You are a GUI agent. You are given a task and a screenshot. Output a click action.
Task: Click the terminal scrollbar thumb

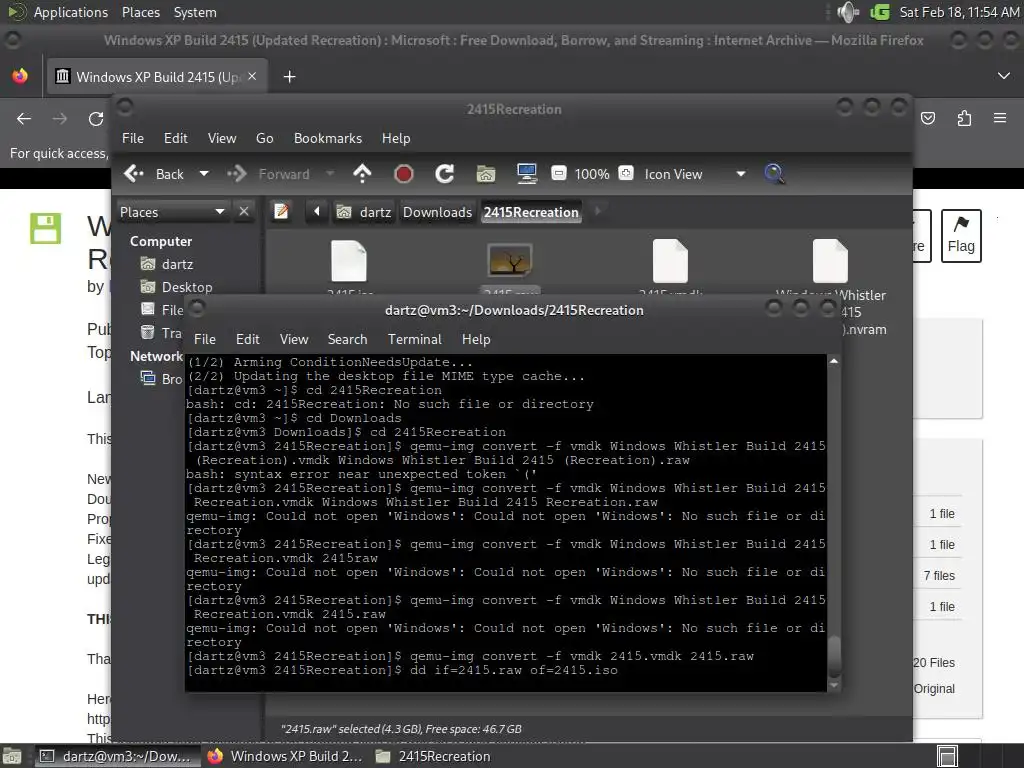[834, 656]
